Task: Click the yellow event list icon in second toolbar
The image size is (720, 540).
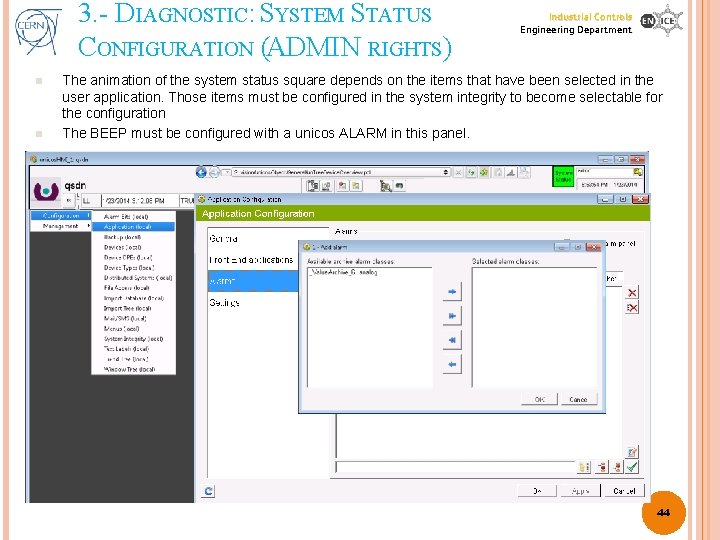Action: pos(356,186)
